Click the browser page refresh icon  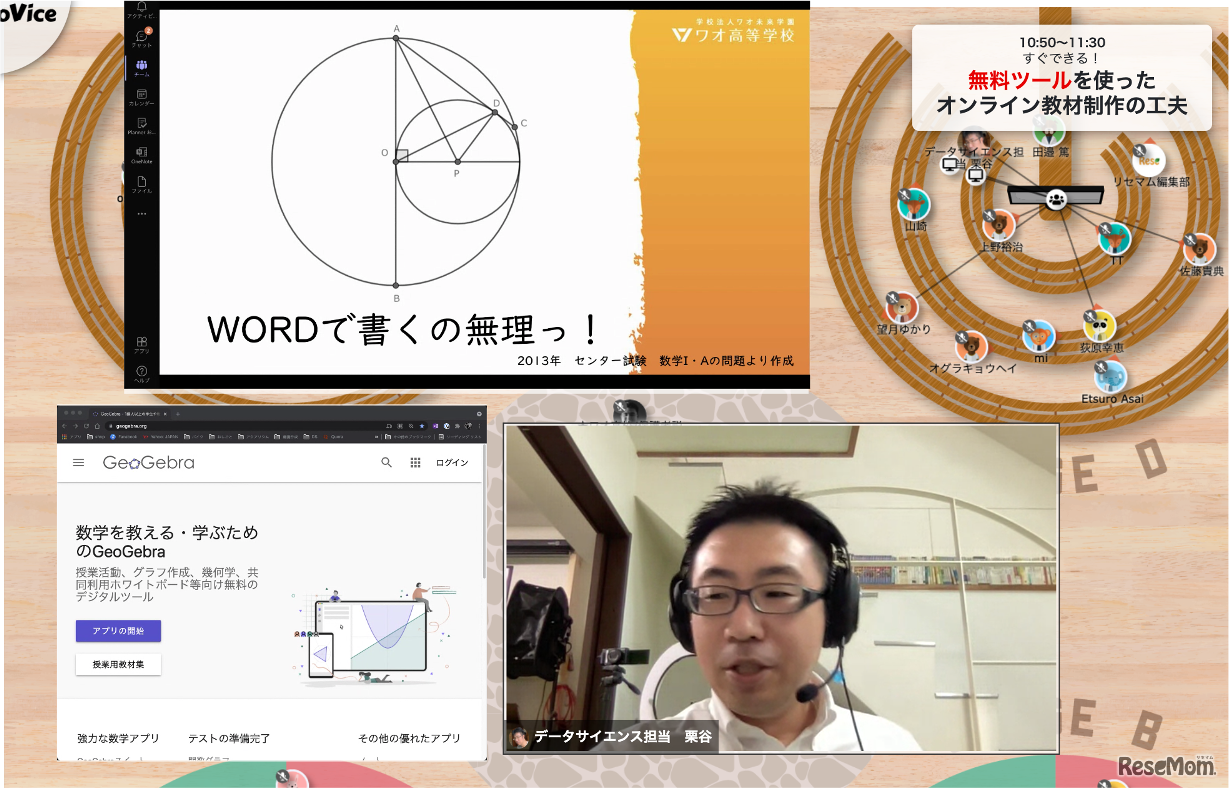[x=86, y=425]
